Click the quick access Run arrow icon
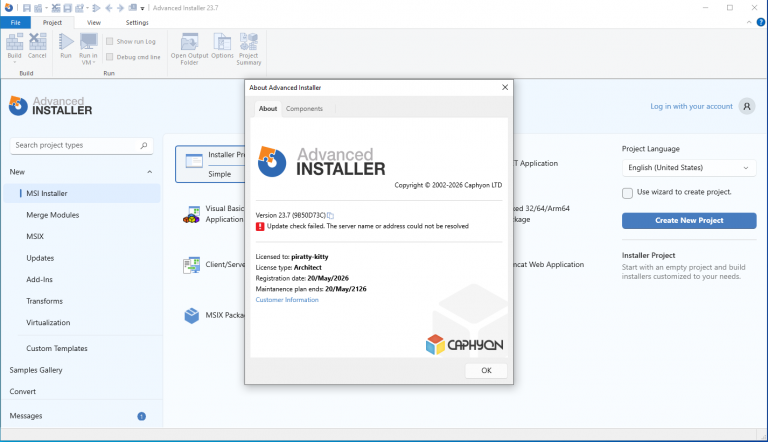 click(x=96, y=8)
